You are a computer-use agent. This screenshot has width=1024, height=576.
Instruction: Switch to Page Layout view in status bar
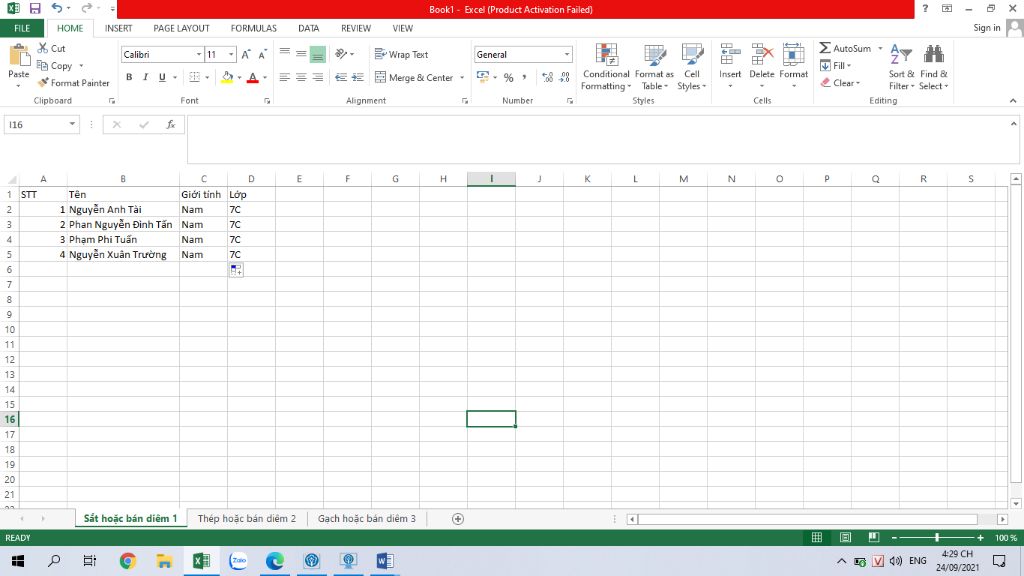coord(845,537)
